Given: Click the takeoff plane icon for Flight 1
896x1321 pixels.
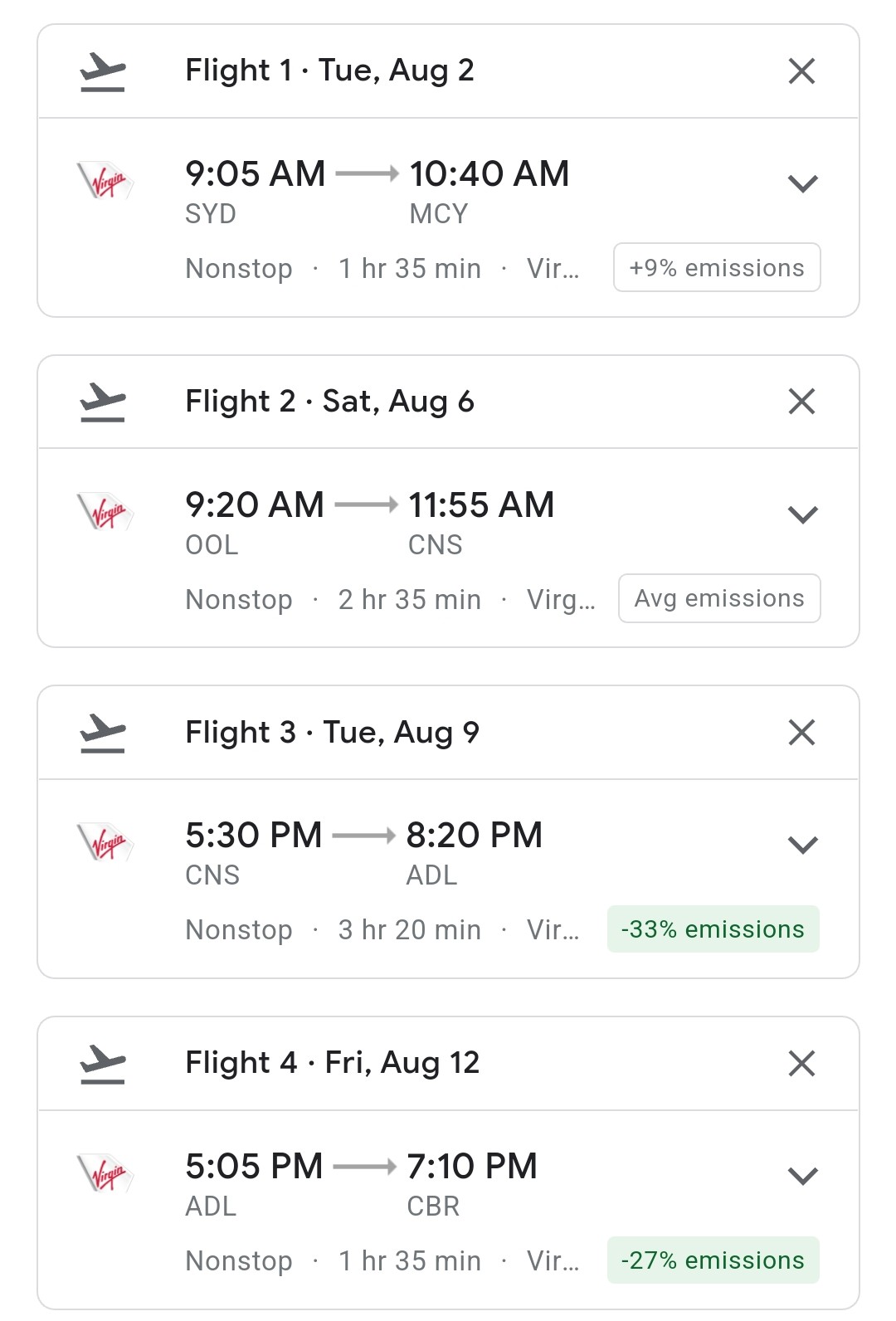Looking at the screenshot, I should click(103, 72).
